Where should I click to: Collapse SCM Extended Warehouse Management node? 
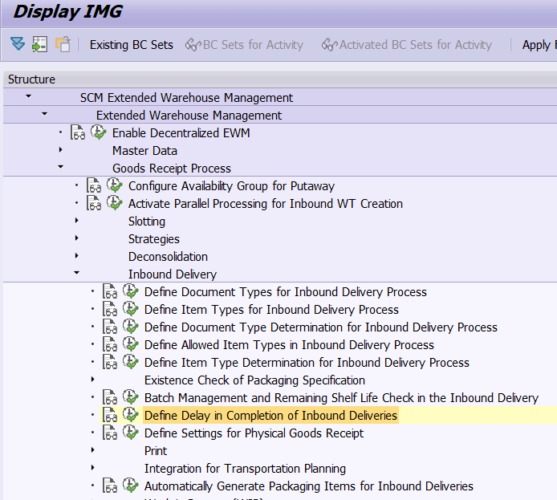click(28, 96)
